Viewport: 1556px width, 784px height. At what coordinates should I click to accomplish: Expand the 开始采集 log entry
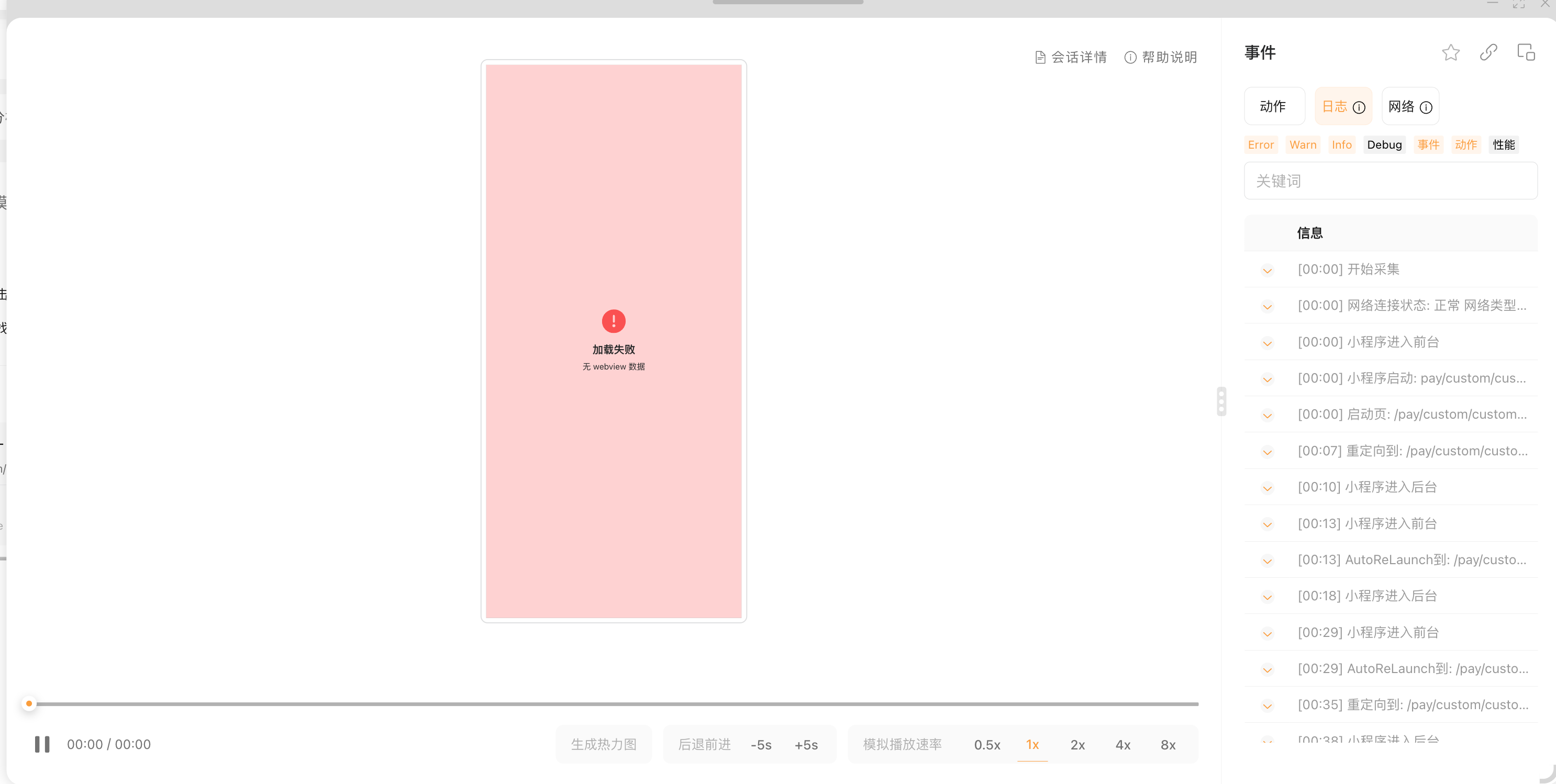[1268, 270]
